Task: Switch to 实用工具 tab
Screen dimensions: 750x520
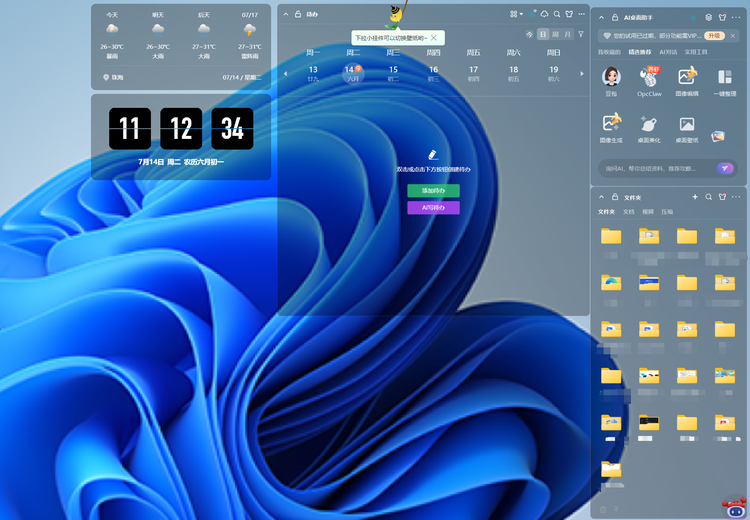Action: tap(695, 52)
